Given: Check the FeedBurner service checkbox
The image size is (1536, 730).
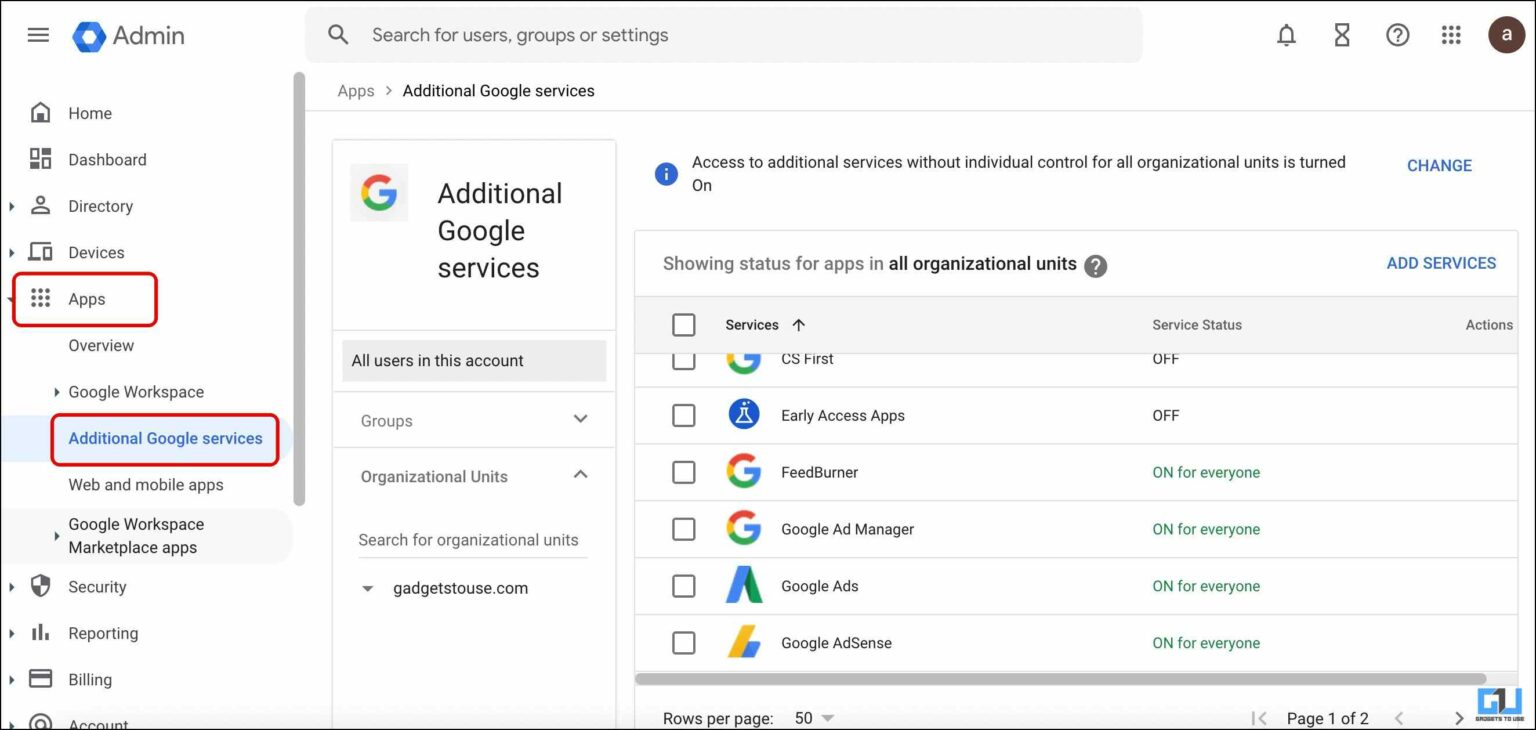Looking at the screenshot, I should point(683,472).
